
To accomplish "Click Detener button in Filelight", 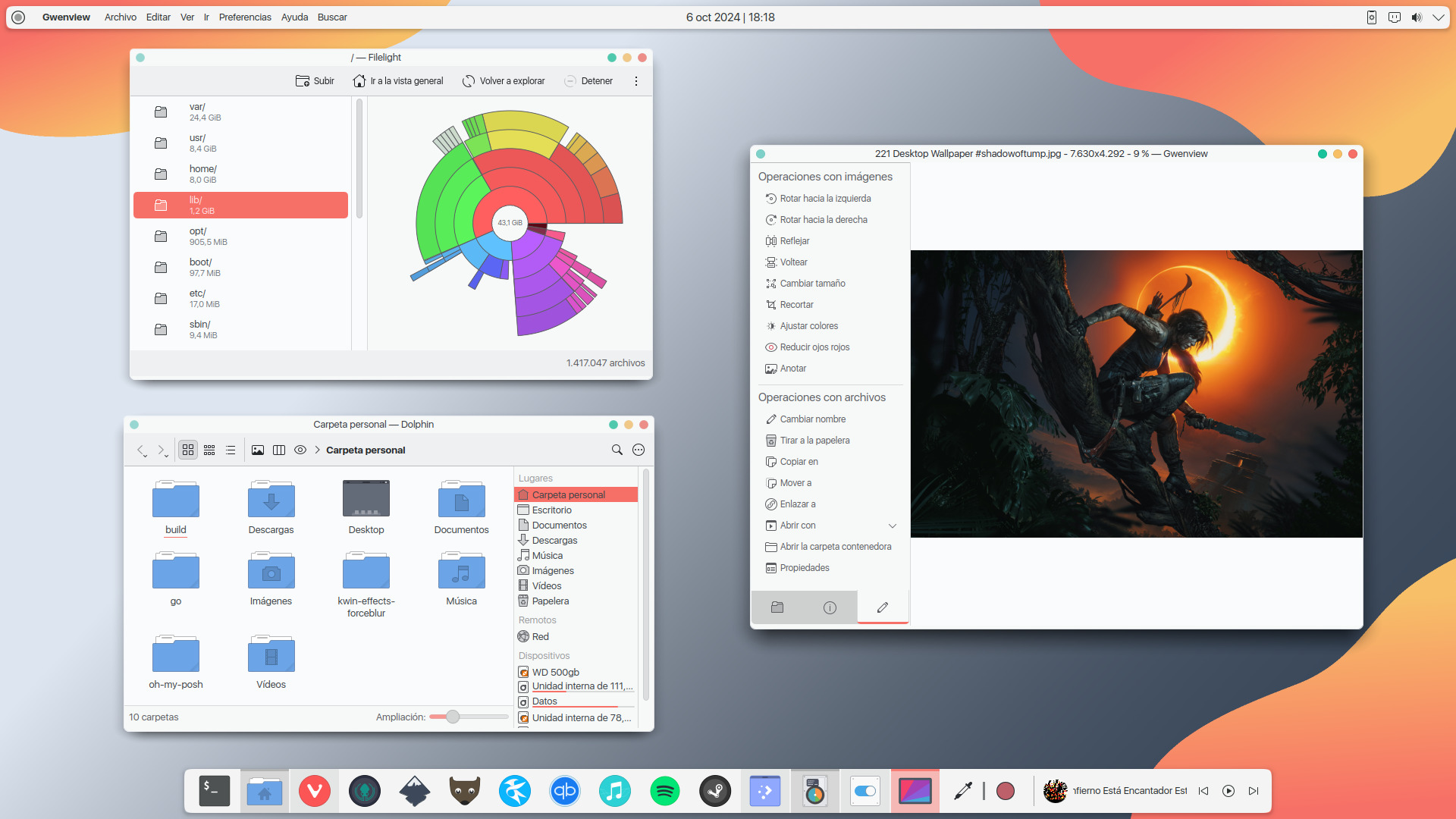I will pyautogui.click(x=588, y=81).
